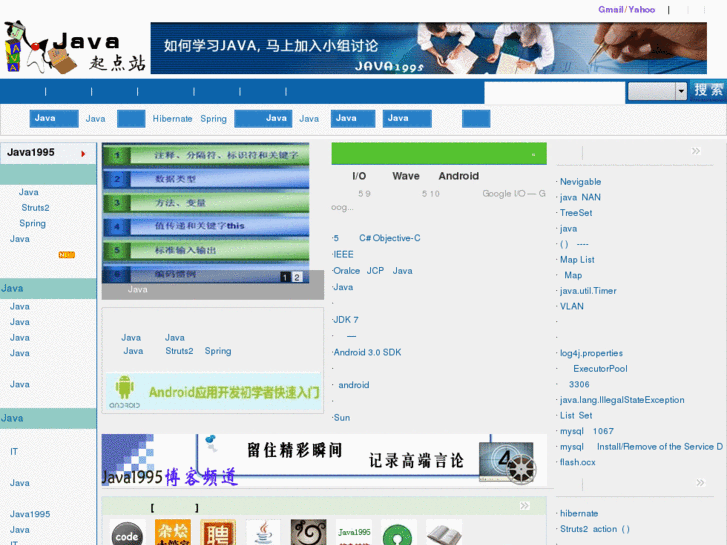Open the ExecutorPool article link

click(600, 369)
